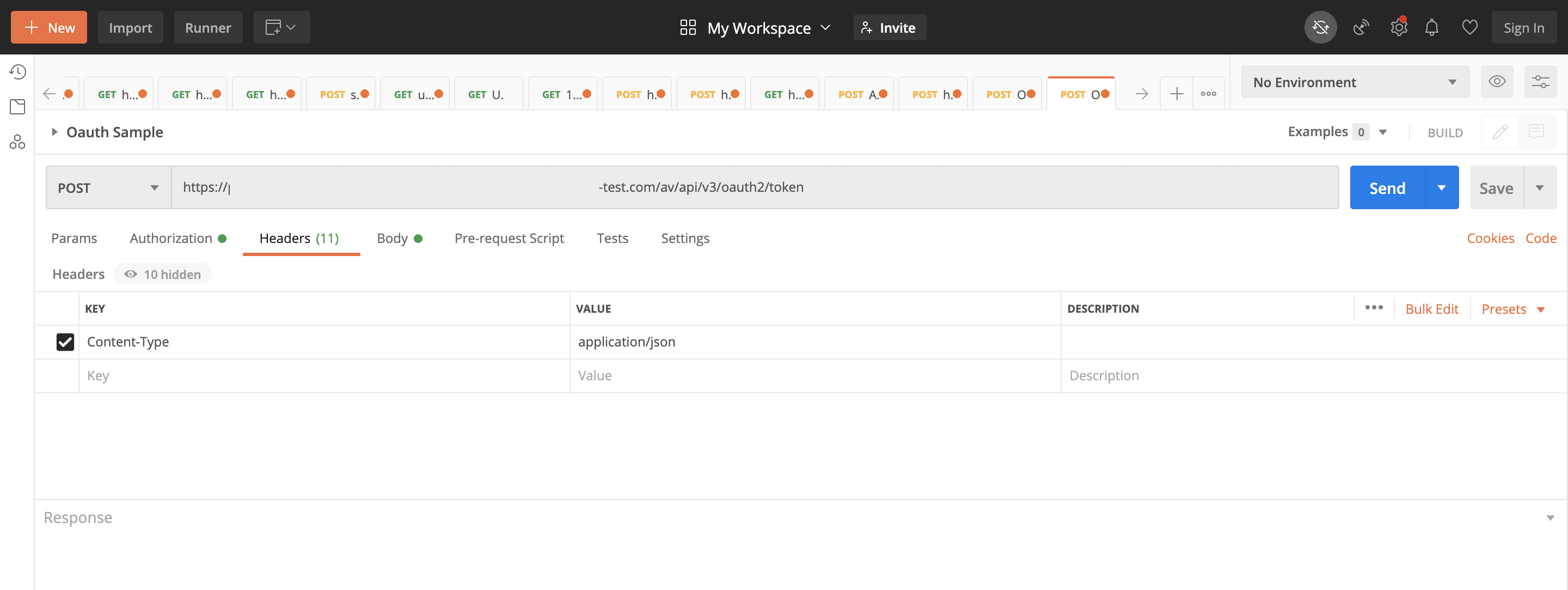The image size is (1568, 590).
Task: Expand the Oauth Sample request details
Action: coord(55,132)
